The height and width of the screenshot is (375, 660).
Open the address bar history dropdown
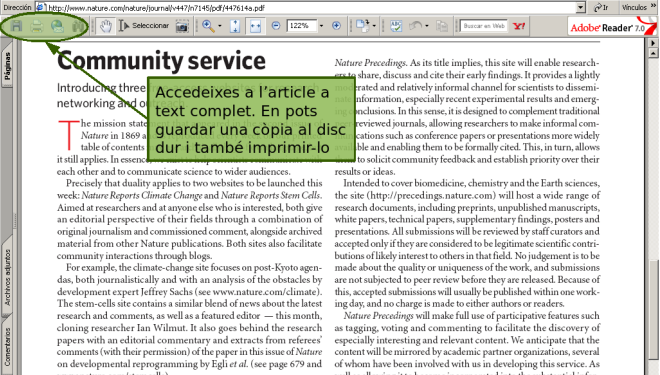click(580, 7)
